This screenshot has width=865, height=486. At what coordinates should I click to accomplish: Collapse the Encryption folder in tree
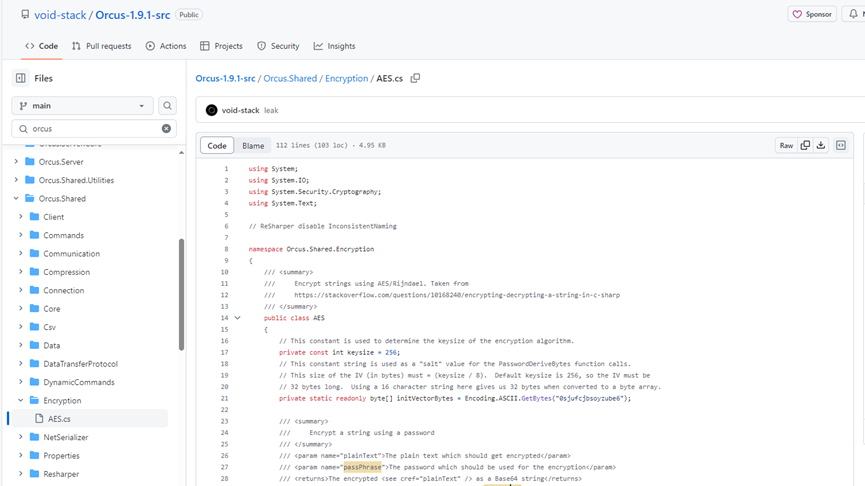(x=21, y=401)
